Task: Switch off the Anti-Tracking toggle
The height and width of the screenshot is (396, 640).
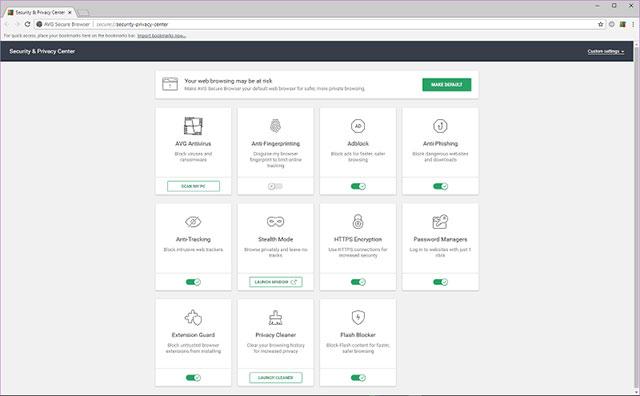Action: click(193, 282)
